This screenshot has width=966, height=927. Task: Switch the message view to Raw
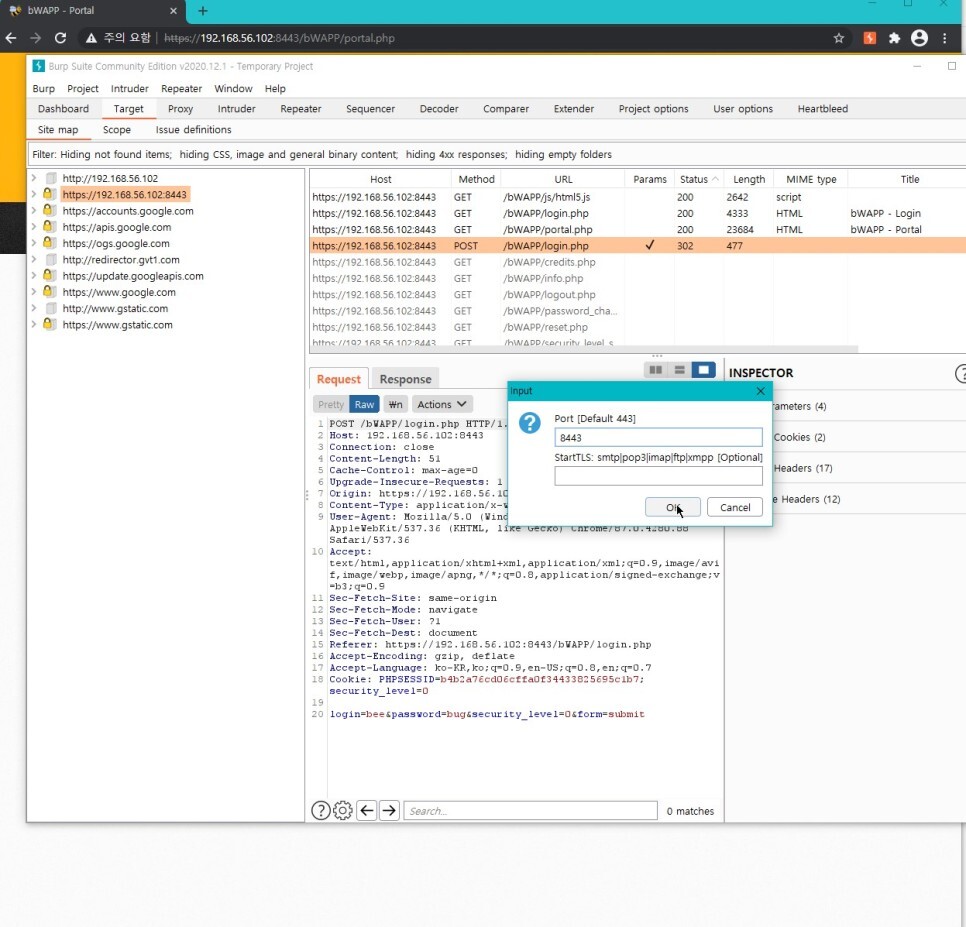[364, 404]
